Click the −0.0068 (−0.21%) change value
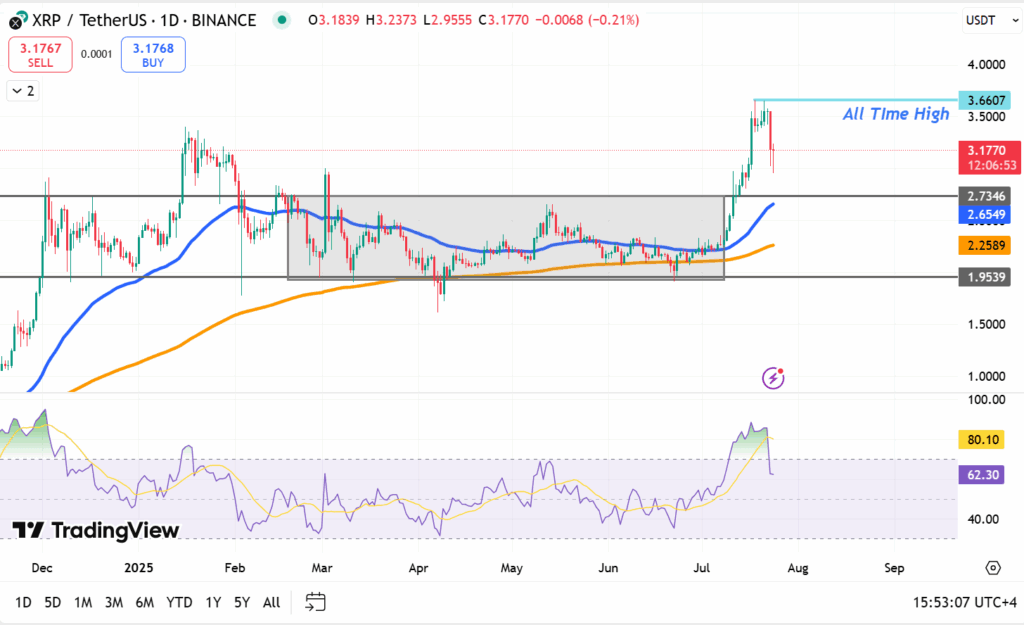This screenshot has height=625, width=1024. point(587,20)
